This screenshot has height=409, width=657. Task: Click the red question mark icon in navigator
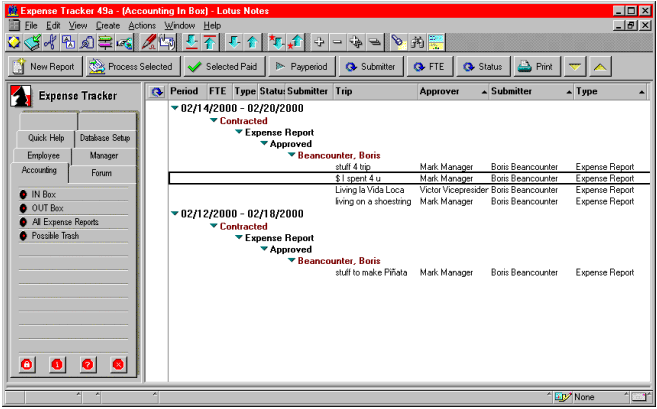88,365
